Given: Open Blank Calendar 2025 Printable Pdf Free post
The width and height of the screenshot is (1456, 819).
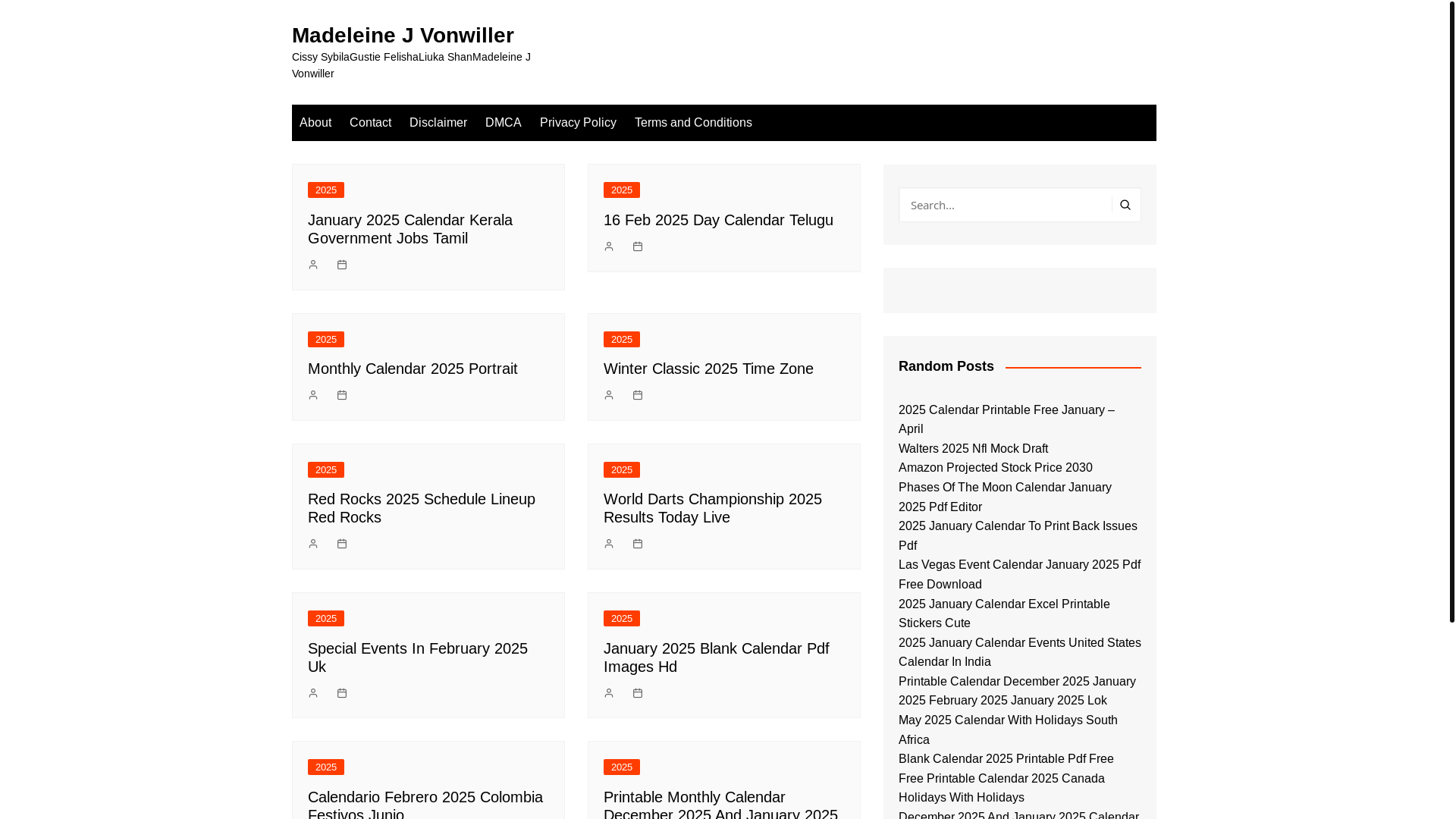Looking at the screenshot, I should 1006,759.
